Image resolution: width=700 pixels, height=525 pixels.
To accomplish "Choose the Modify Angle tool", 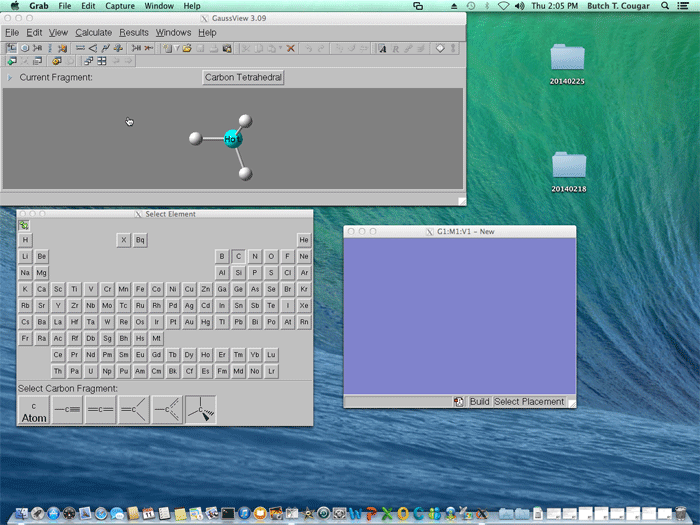I will click(93, 48).
